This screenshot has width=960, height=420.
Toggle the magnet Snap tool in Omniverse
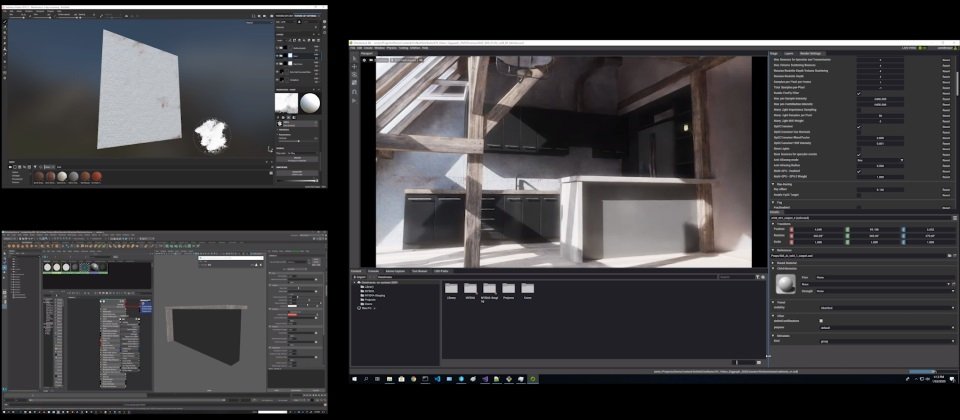[x=354, y=92]
